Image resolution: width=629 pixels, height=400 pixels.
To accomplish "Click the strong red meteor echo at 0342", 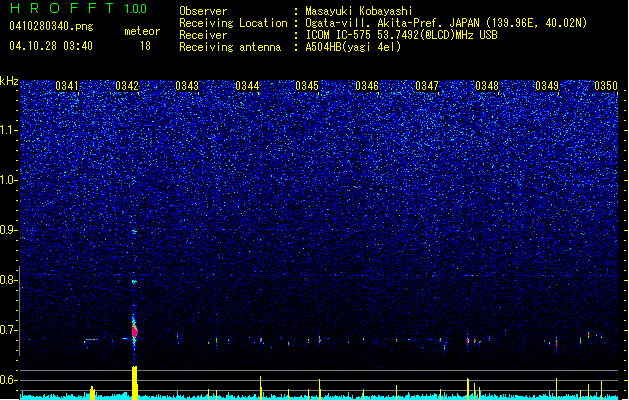I will (134, 331).
